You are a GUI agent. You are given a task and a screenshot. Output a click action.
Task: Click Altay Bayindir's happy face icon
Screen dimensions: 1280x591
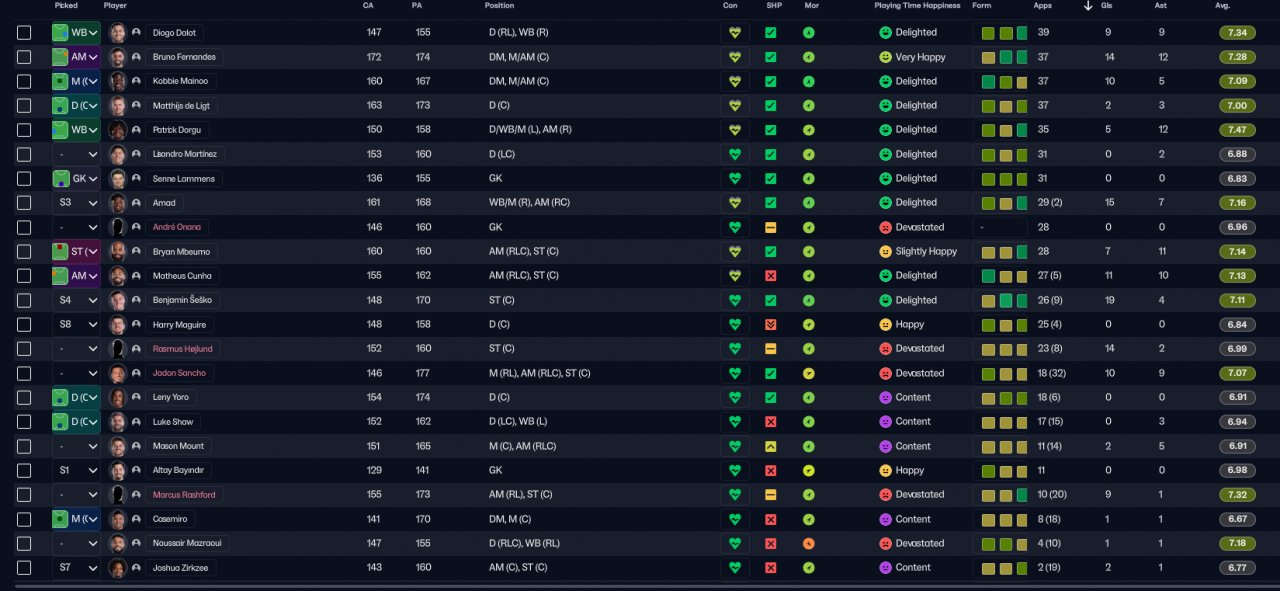coord(885,470)
